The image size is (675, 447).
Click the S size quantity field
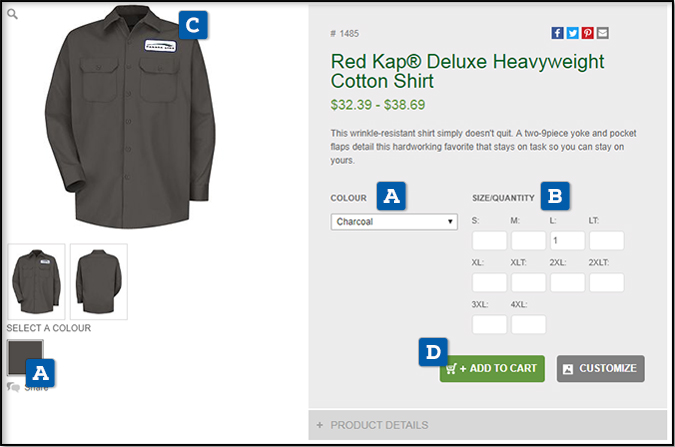[489, 241]
